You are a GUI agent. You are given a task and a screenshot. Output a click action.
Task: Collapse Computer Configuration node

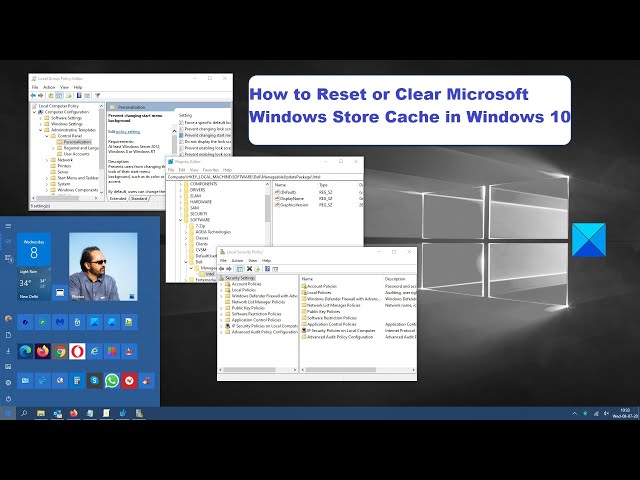35,112
